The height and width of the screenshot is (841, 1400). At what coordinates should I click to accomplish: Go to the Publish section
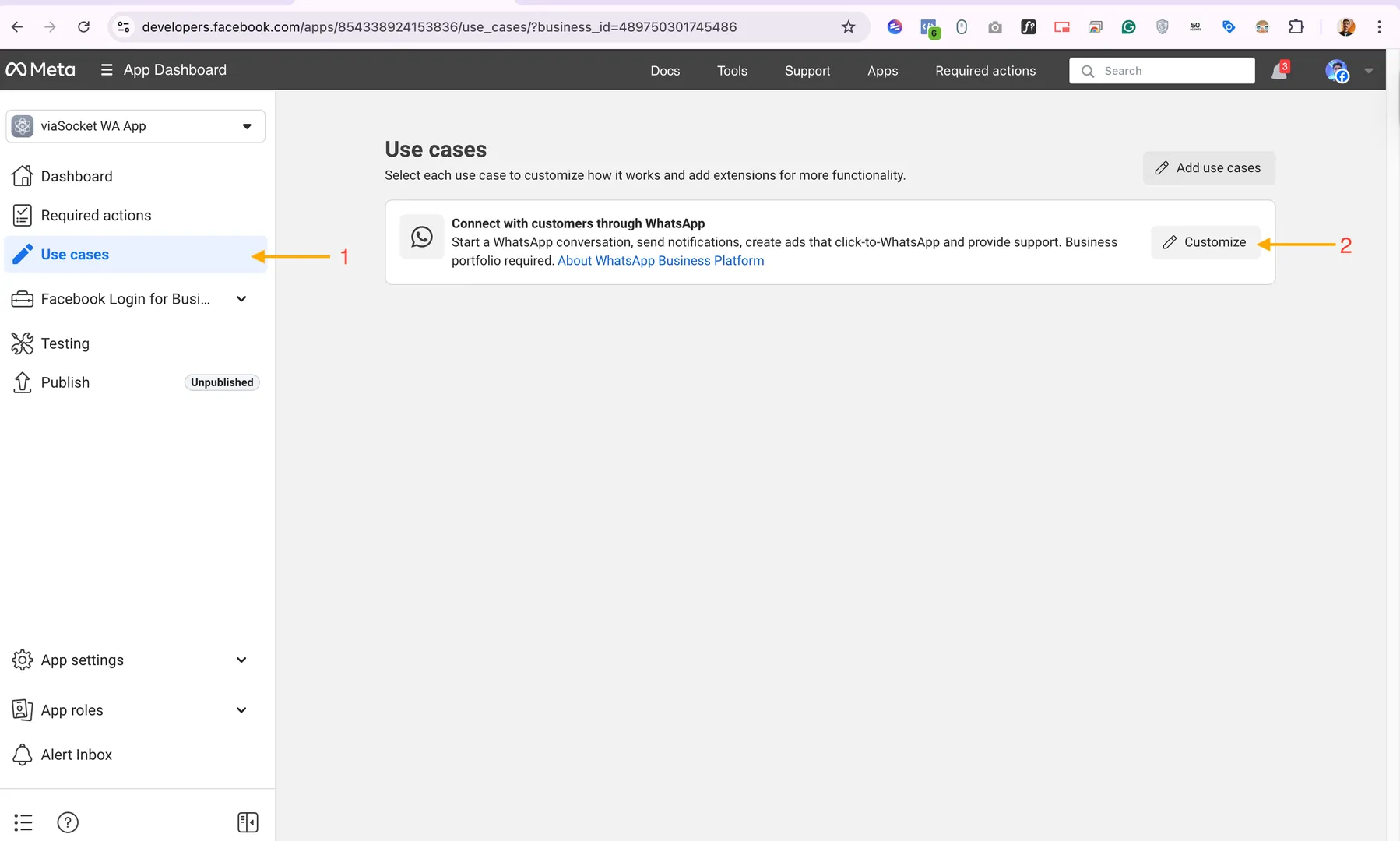65,382
